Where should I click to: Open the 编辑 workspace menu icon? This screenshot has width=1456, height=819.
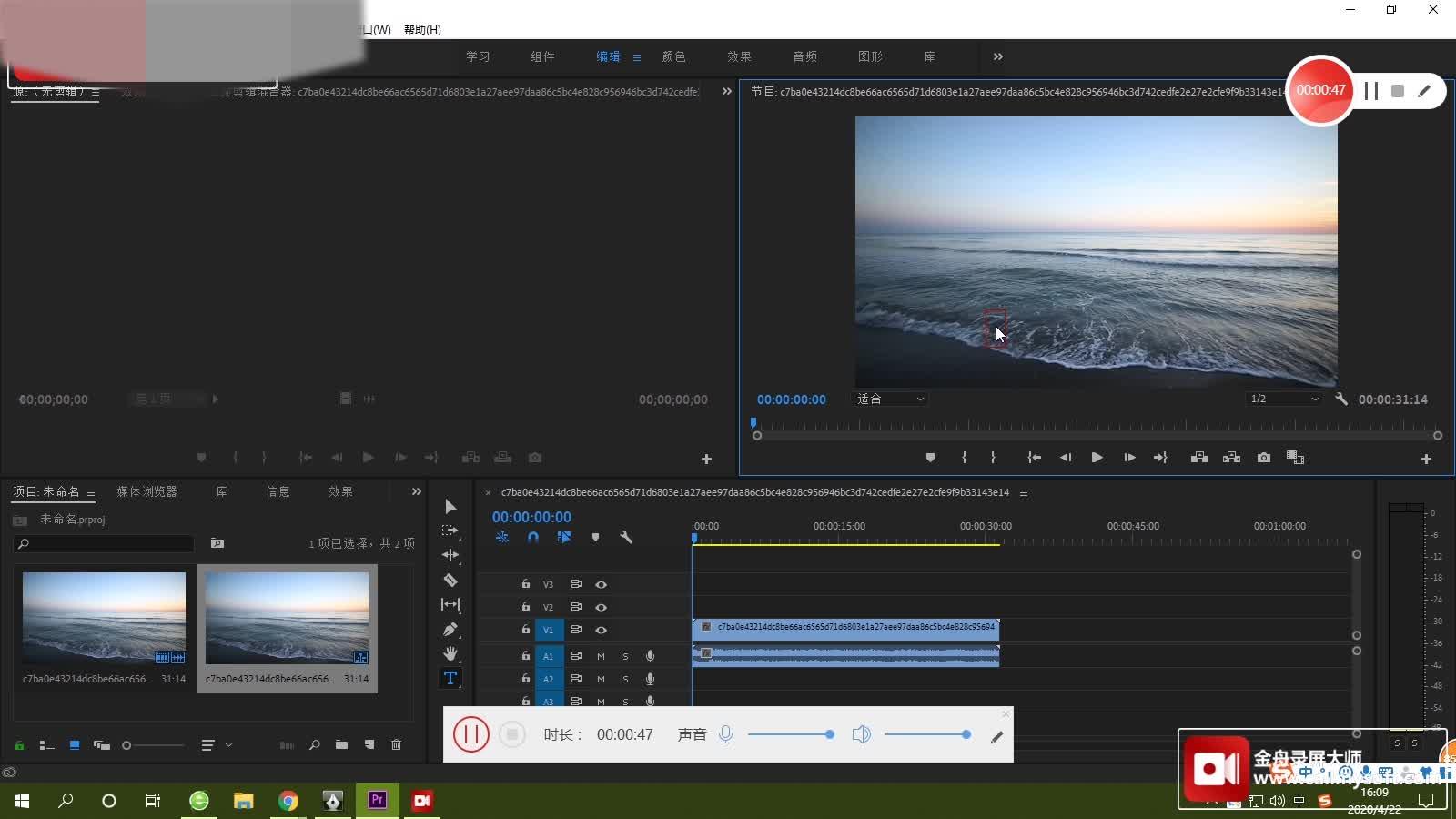point(637,57)
